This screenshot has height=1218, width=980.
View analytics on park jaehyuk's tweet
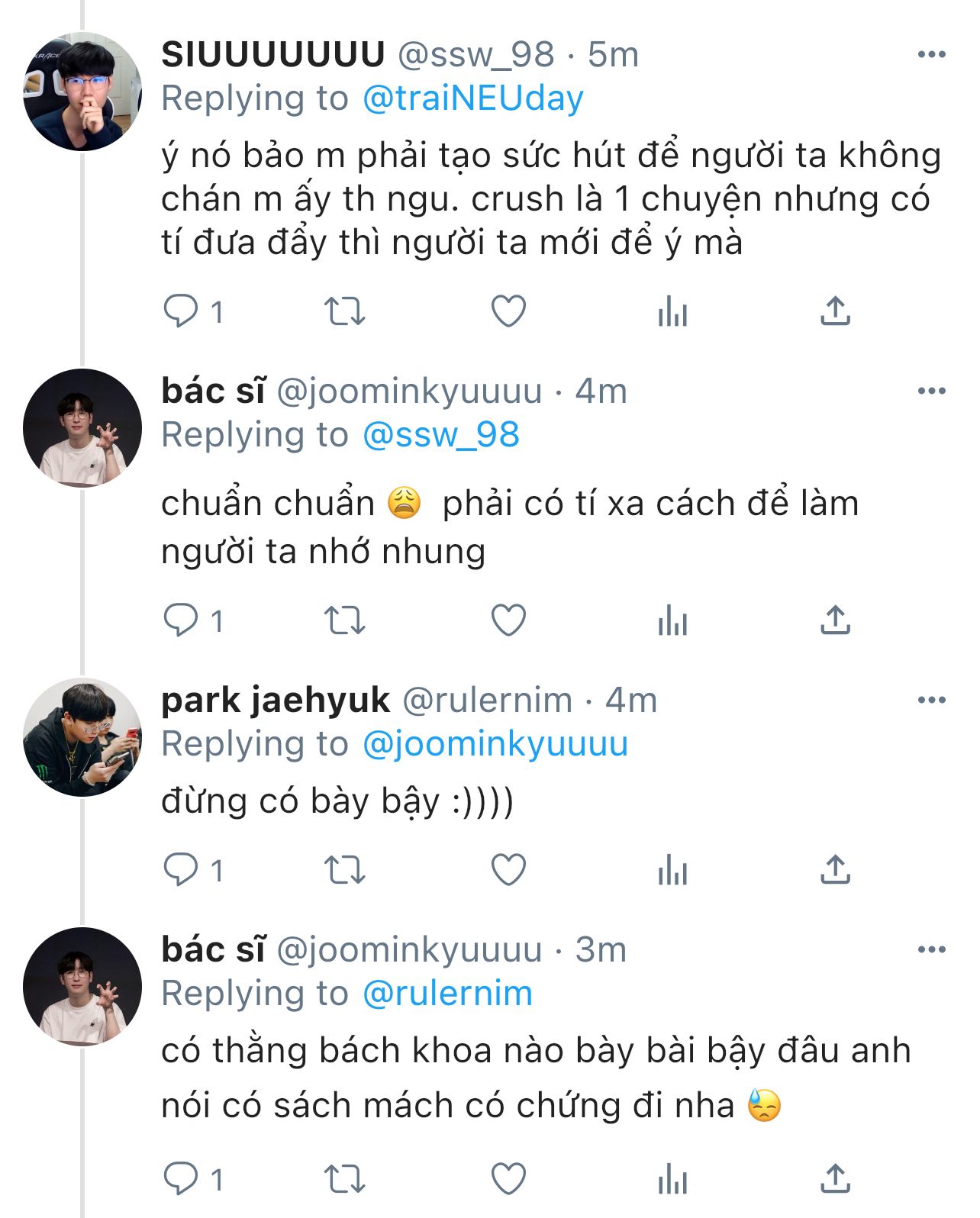tap(672, 870)
